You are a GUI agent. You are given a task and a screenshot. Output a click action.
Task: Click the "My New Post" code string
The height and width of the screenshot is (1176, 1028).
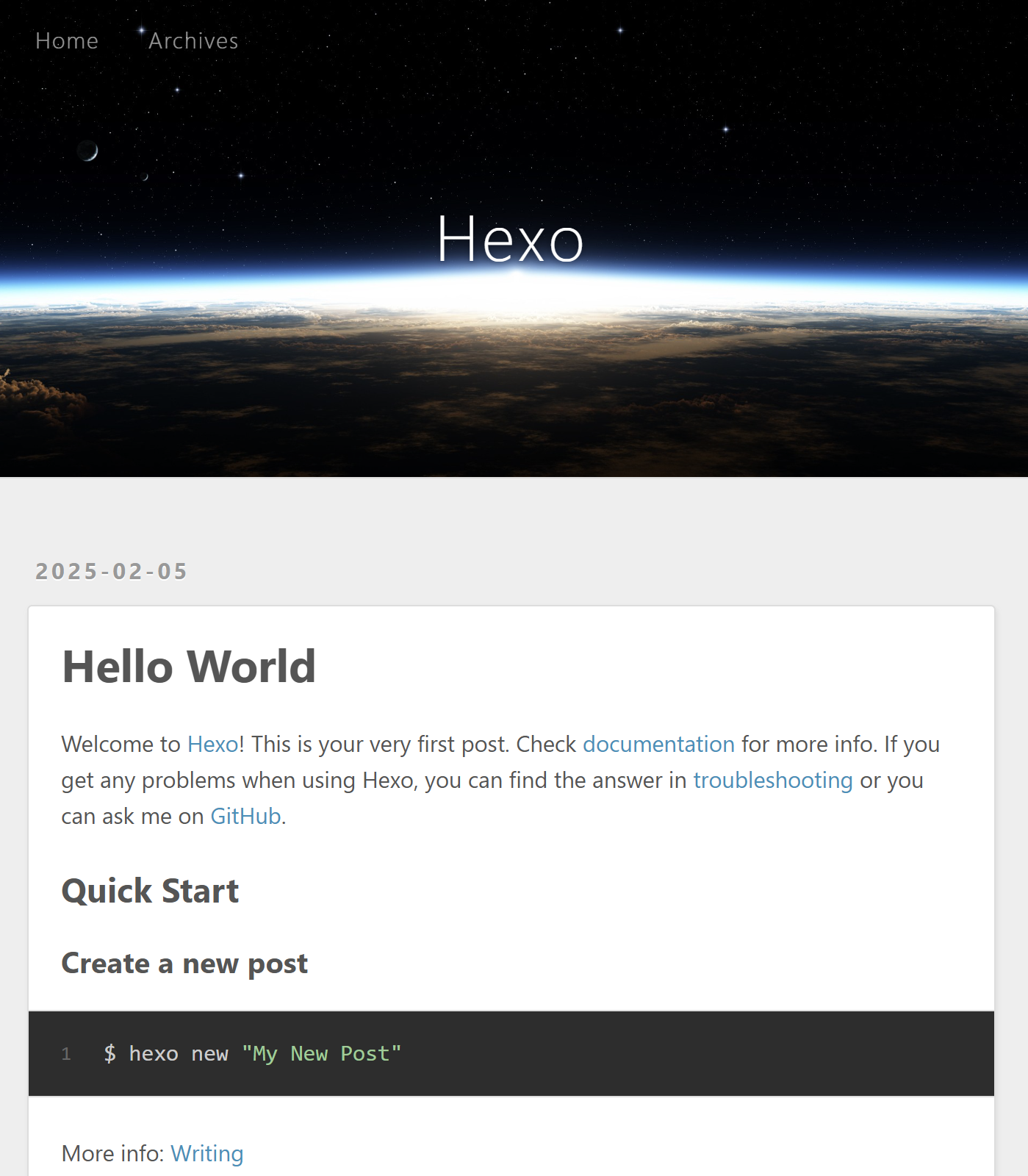pyautogui.click(x=321, y=1054)
